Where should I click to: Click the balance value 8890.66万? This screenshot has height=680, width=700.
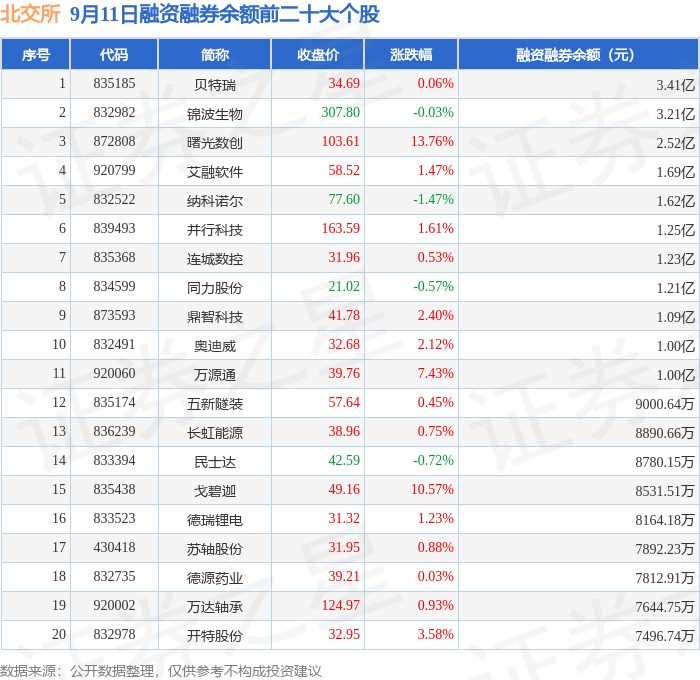point(665,433)
